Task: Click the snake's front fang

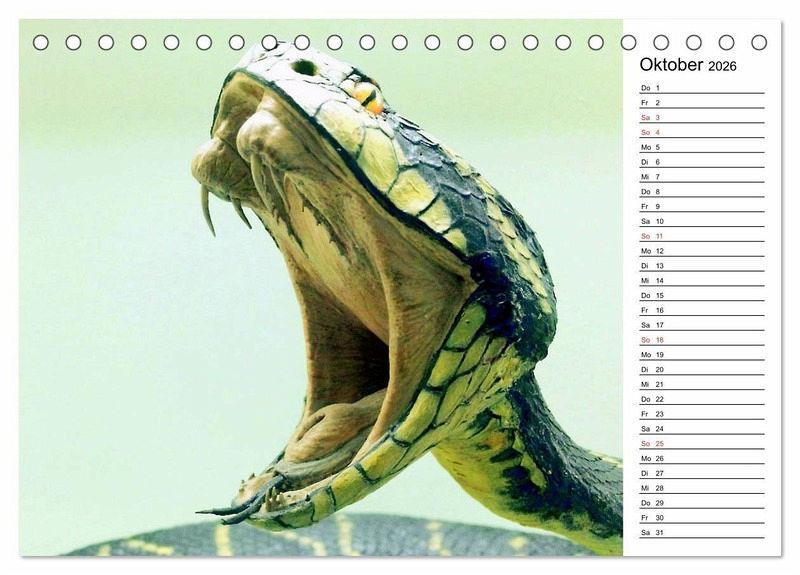Action: pyautogui.click(x=207, y=210)
